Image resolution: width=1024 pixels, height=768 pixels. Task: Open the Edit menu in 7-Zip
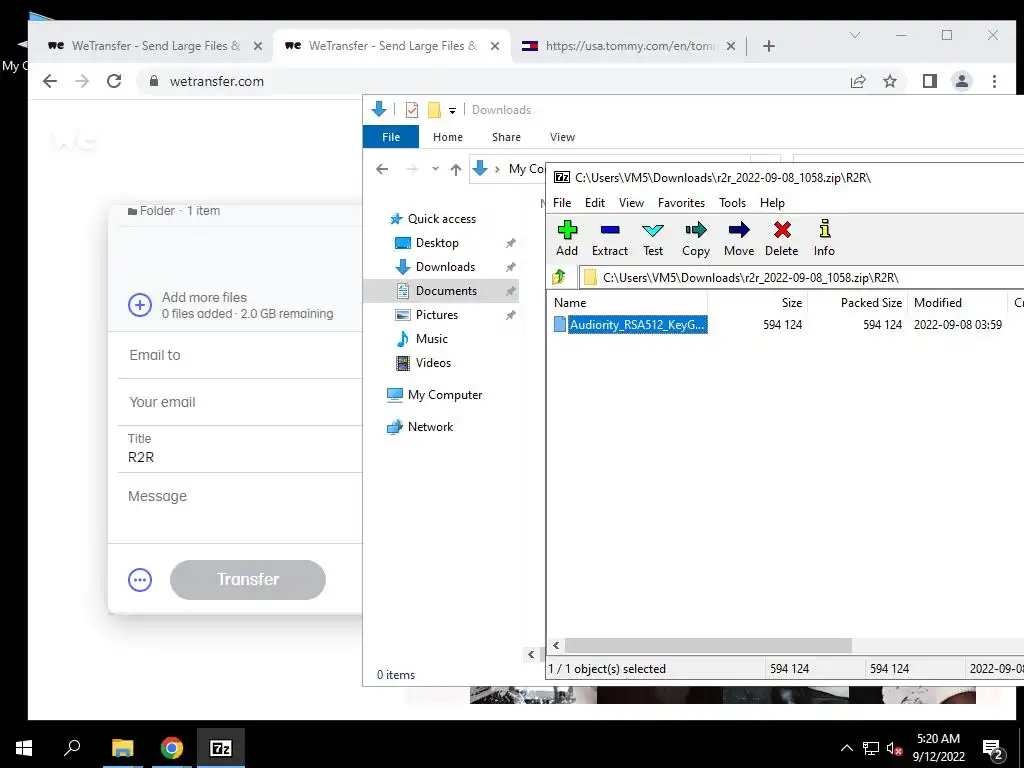coord(594,203)
